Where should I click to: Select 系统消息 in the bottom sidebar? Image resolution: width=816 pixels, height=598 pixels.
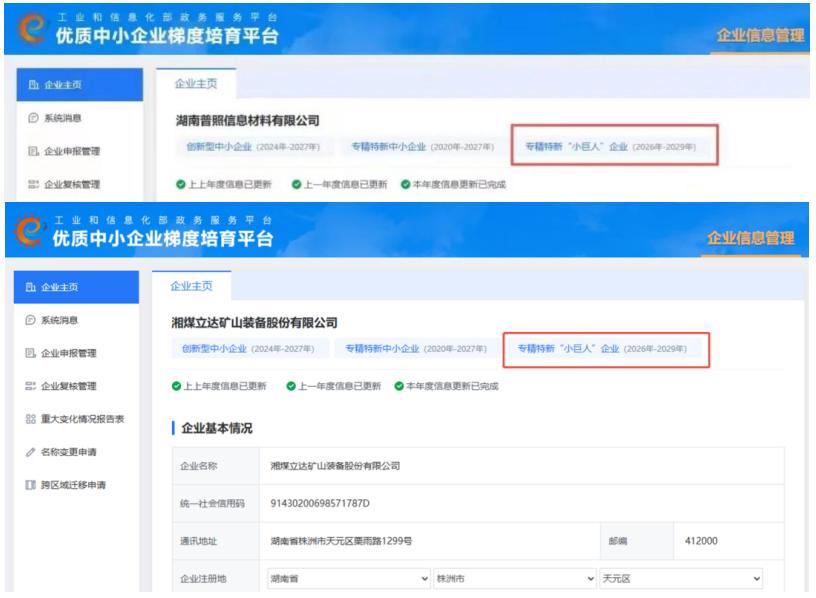[x=76, y=320]
